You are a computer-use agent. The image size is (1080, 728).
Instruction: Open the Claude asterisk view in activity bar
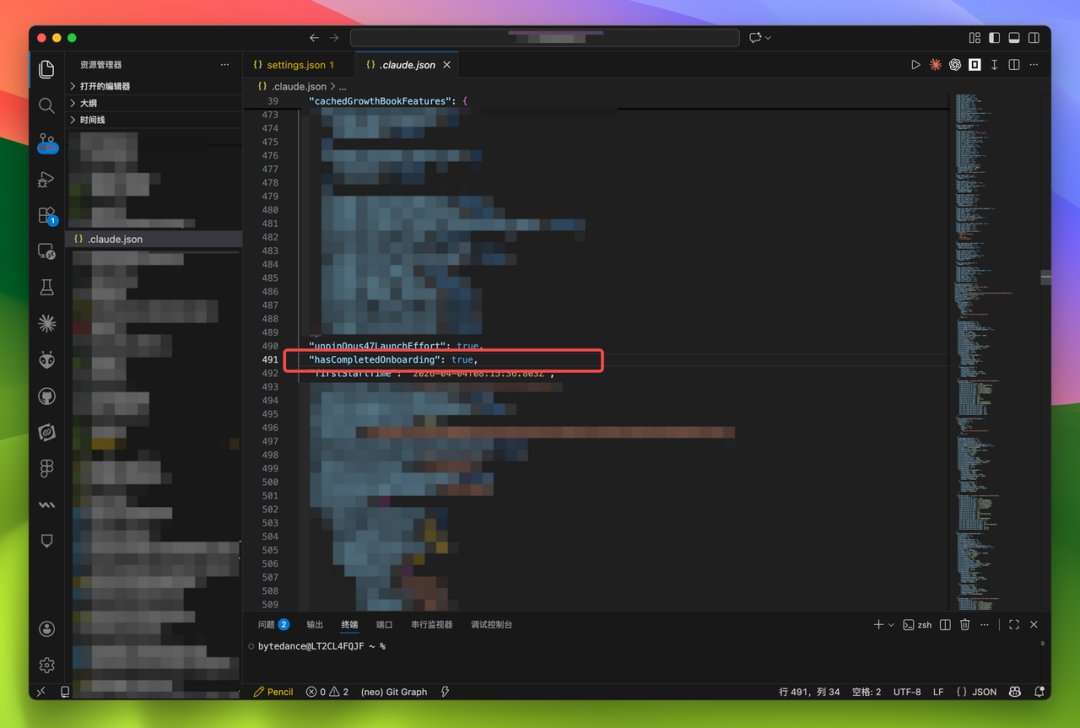coord(46,323)
